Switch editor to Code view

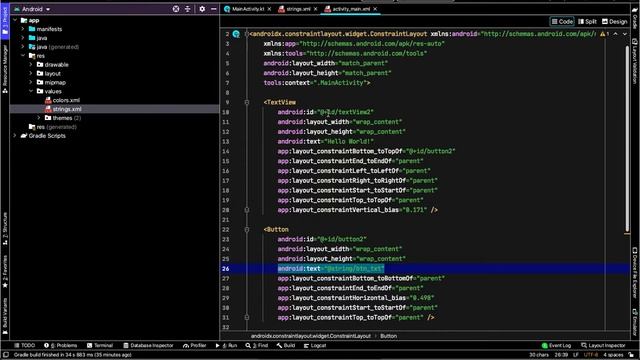click(562, 21)
